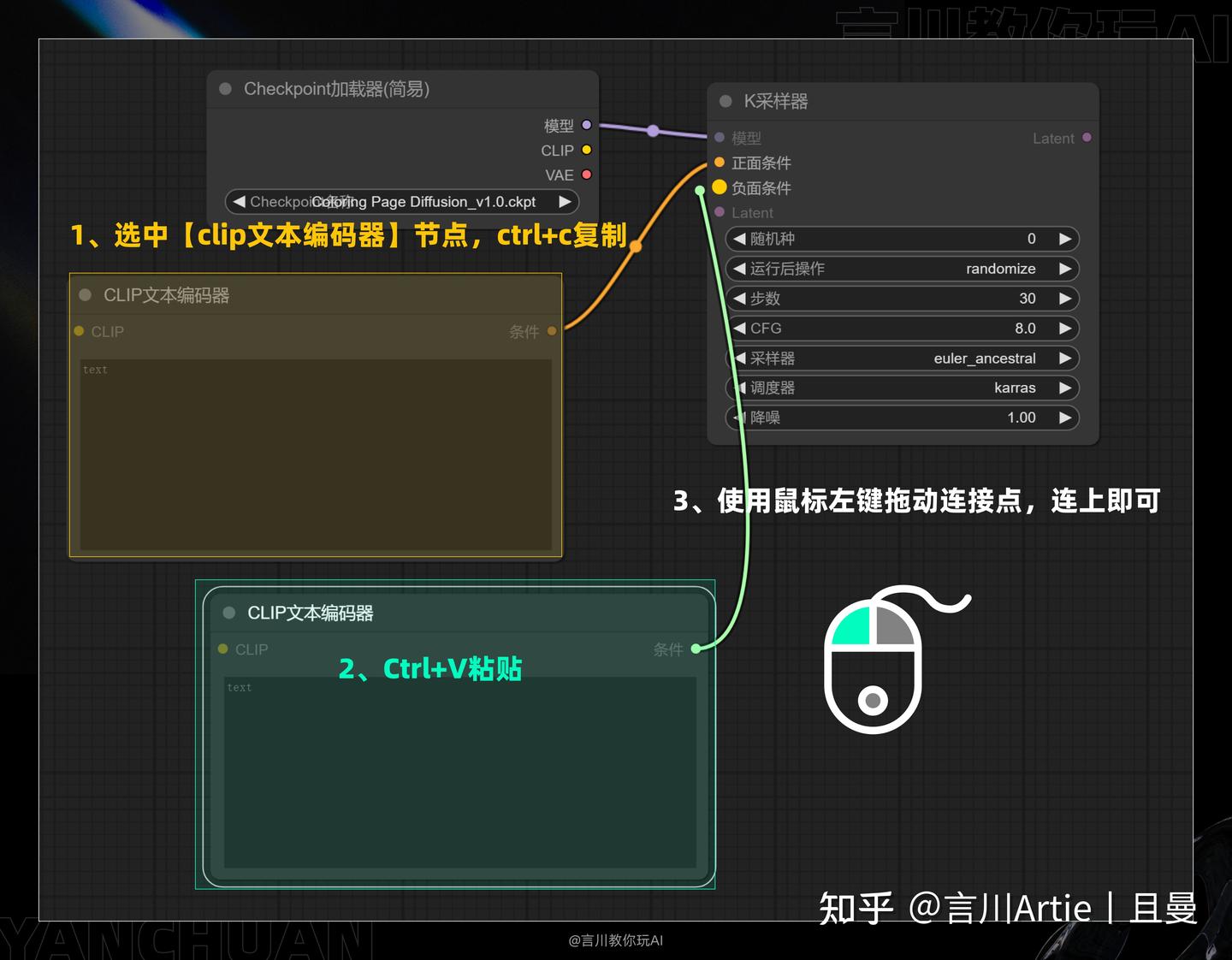The image size is (1232, 960).
Task: Decrease 步数 with its left arrow
Action: point(739,299)
